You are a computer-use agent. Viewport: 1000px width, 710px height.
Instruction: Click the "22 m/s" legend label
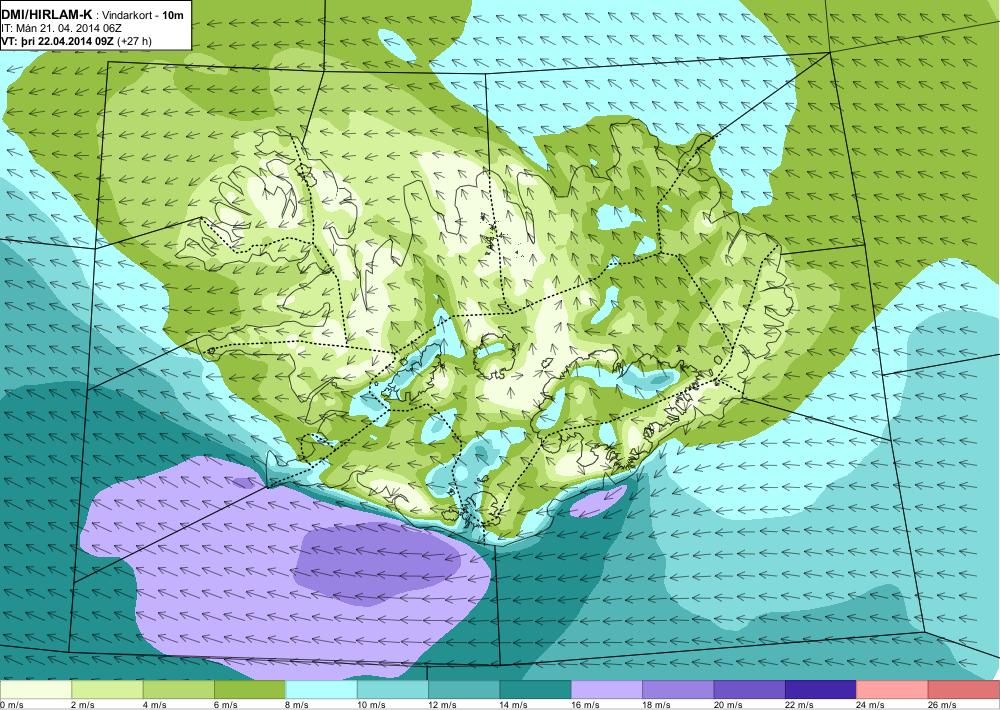click(x=800, y=705)
